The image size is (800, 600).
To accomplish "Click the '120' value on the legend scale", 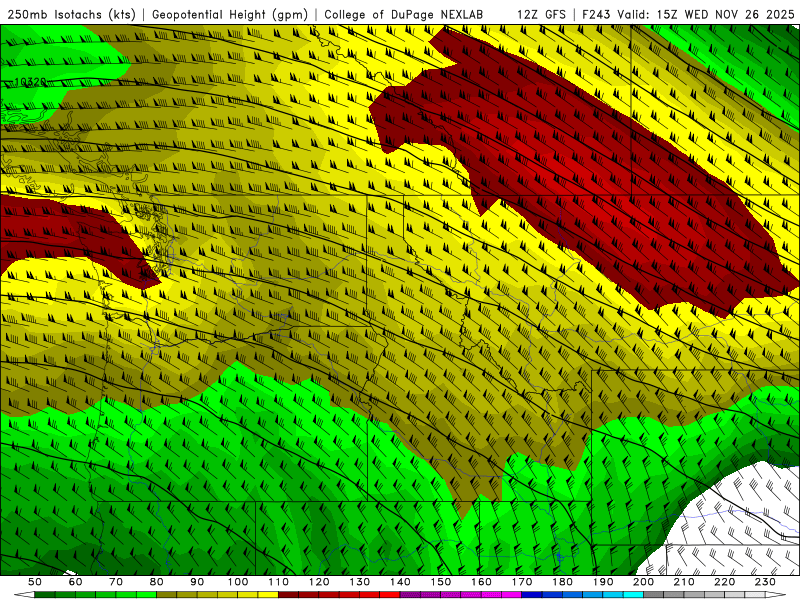I will pos(319,582).
